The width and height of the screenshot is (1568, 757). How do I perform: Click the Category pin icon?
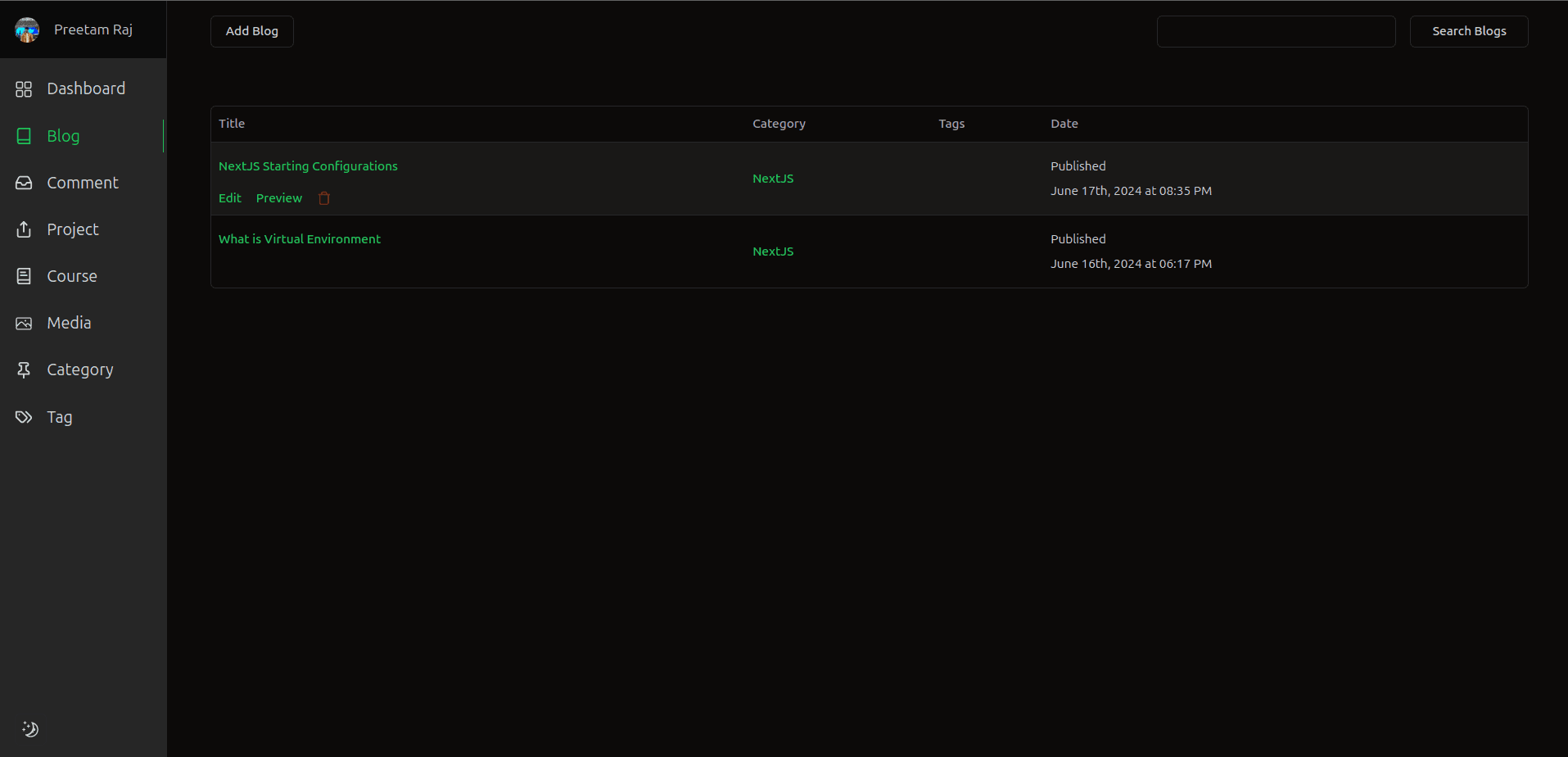pyautogui.click(x=24, y=370)
